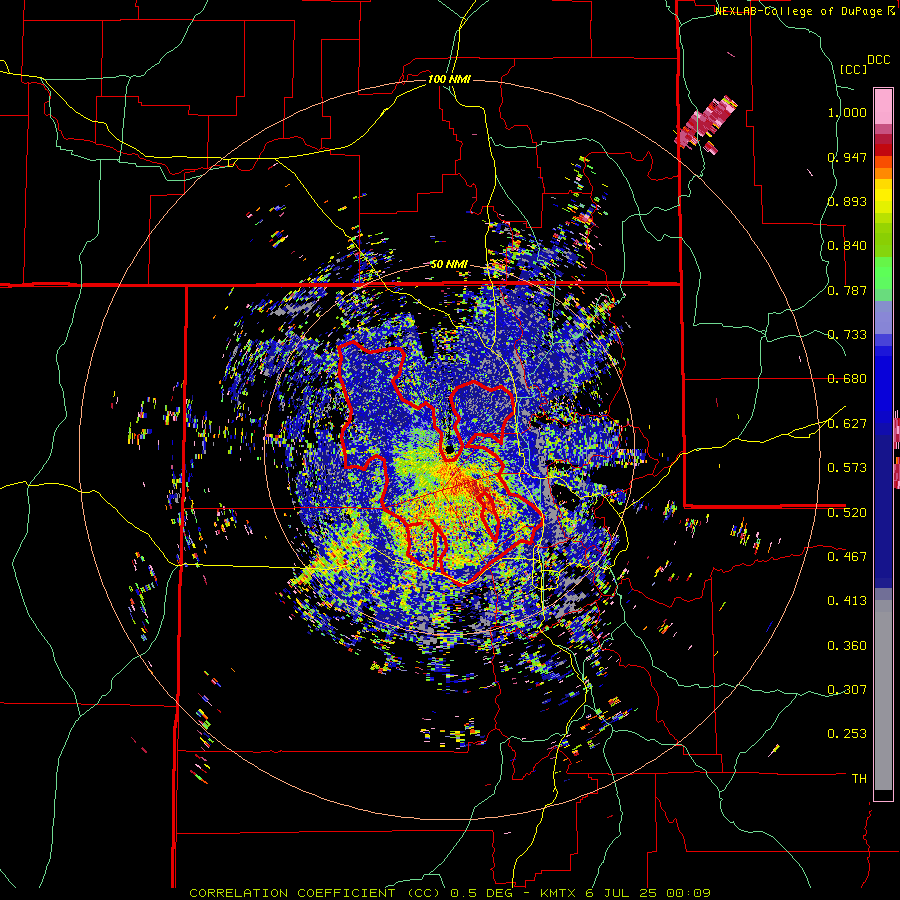Image resolution: width=900 pixels, height=900 pixels.
Task: Click the 0.307 scale value
Action: point(847,690)
